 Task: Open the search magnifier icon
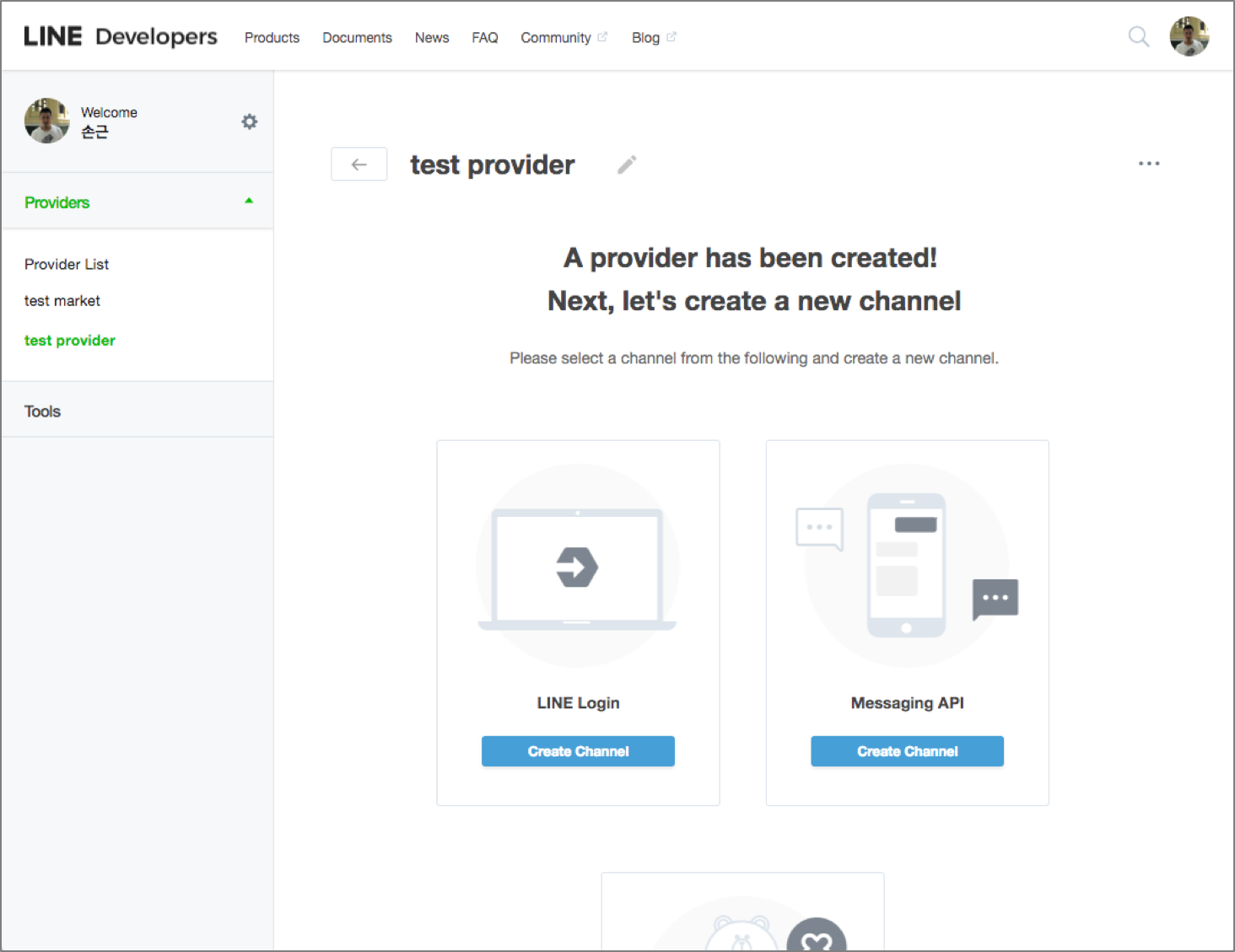(x=1139, y=36)
